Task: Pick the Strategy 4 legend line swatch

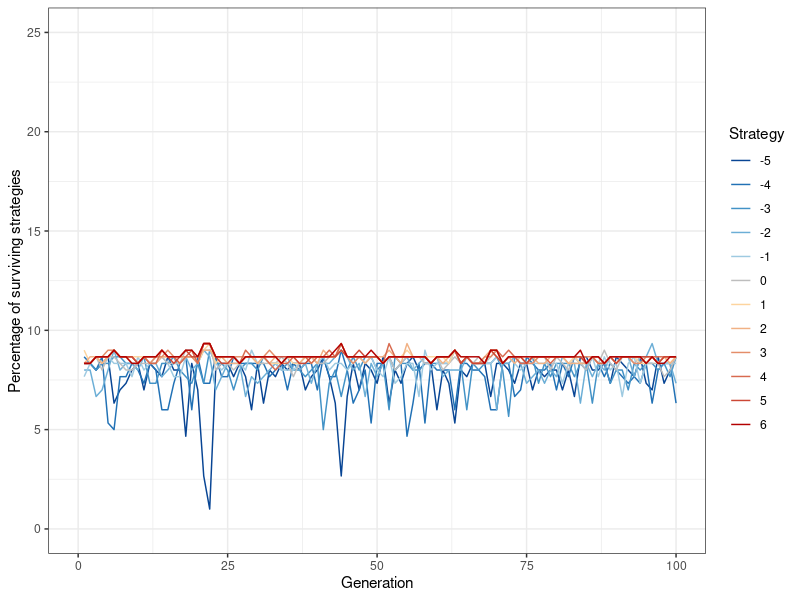Action: click(741, 377)
